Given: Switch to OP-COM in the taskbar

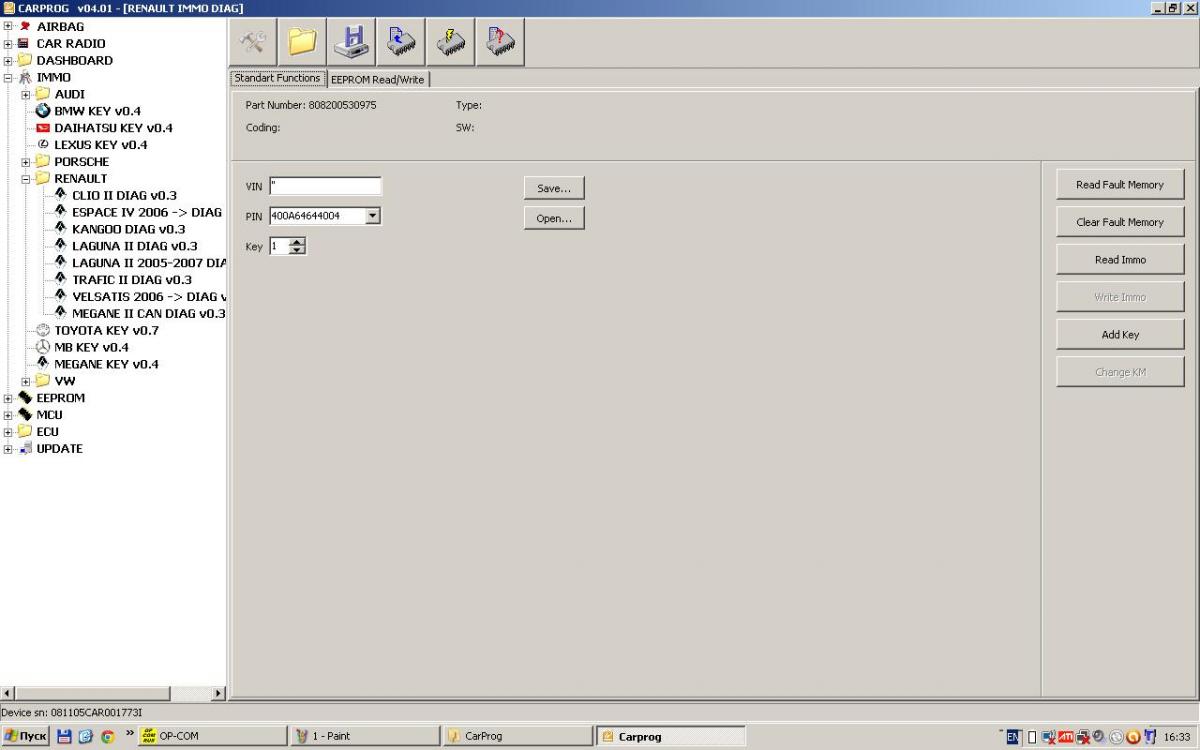Looking at the screenshot, I should click(x=212, y=737).
